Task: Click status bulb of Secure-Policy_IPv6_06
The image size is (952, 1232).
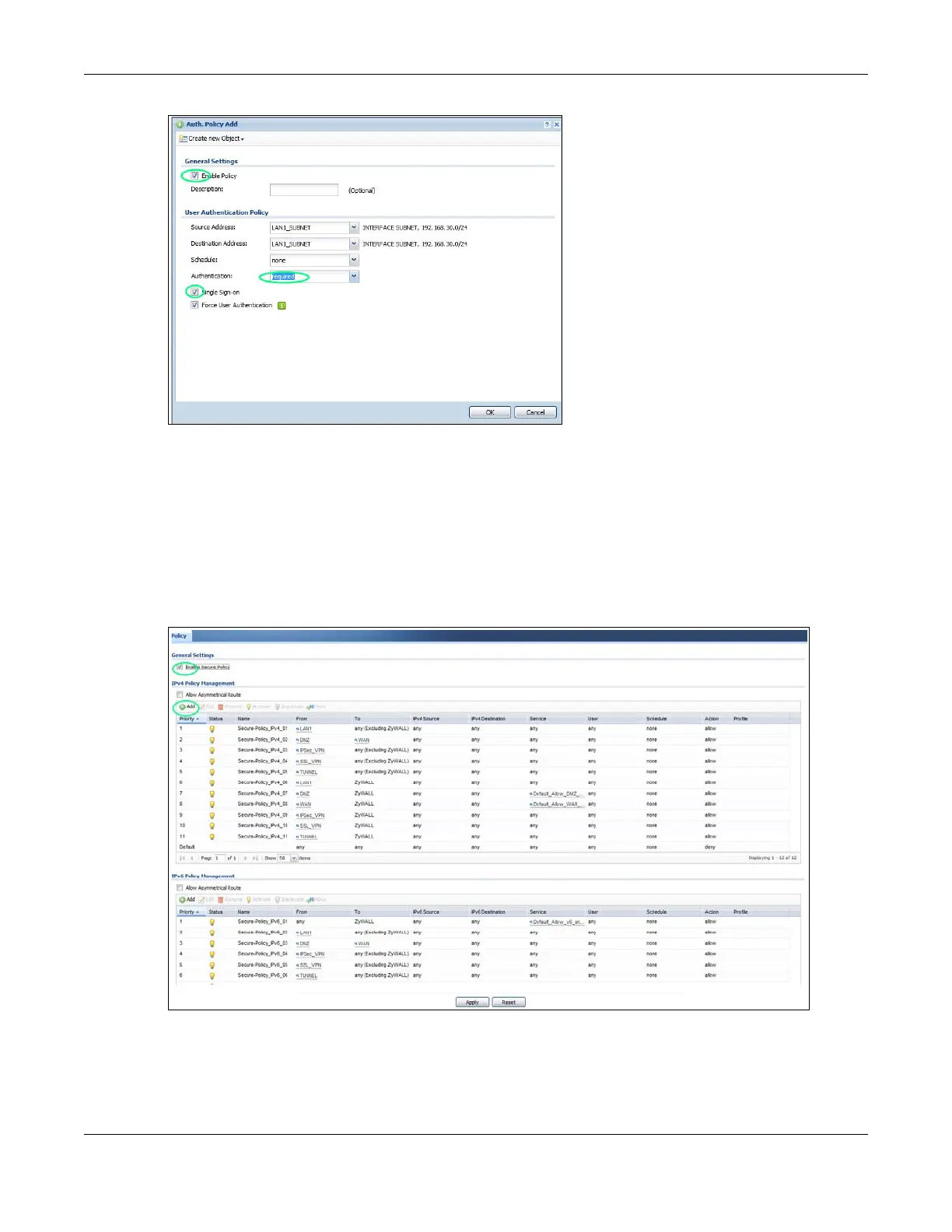Action: [x=212, y=975]
